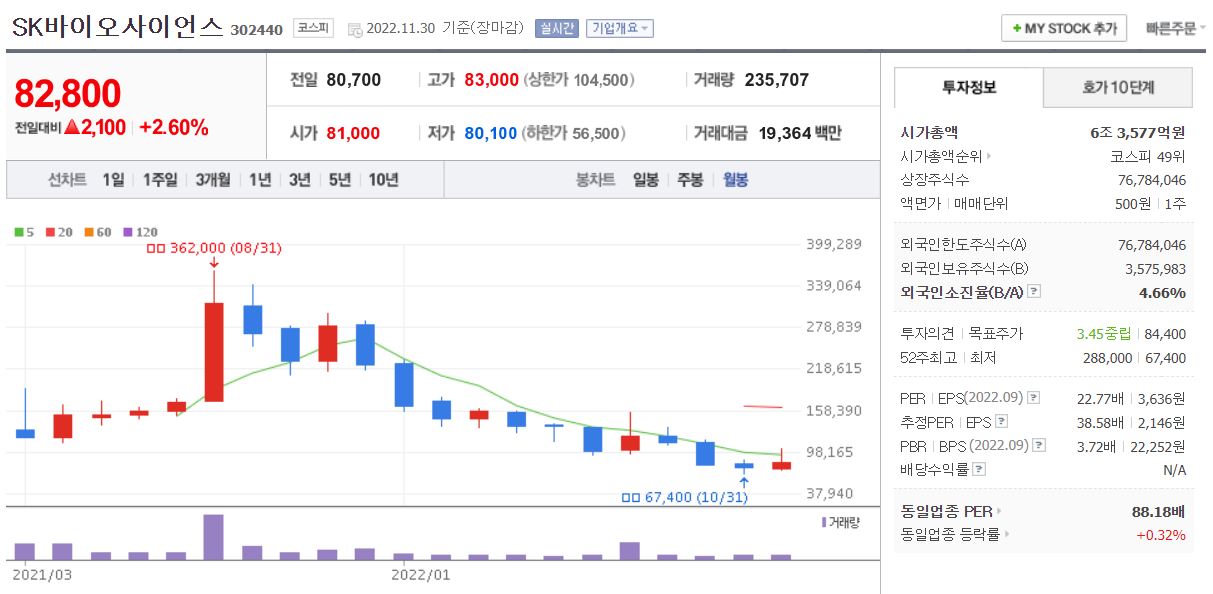Select the 3년 line chart period

coord(300,180)
